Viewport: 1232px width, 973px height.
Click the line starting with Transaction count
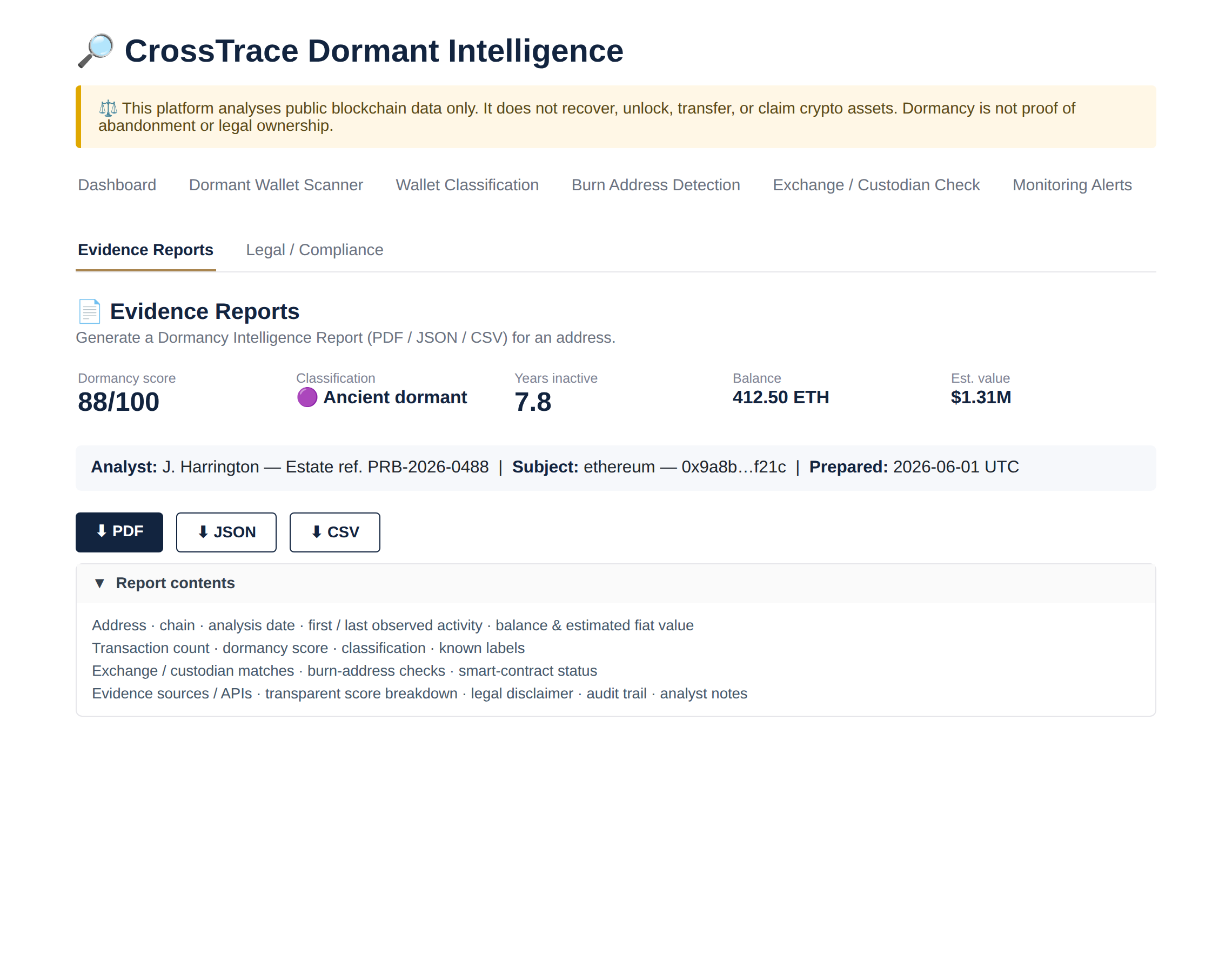point(308,648)
